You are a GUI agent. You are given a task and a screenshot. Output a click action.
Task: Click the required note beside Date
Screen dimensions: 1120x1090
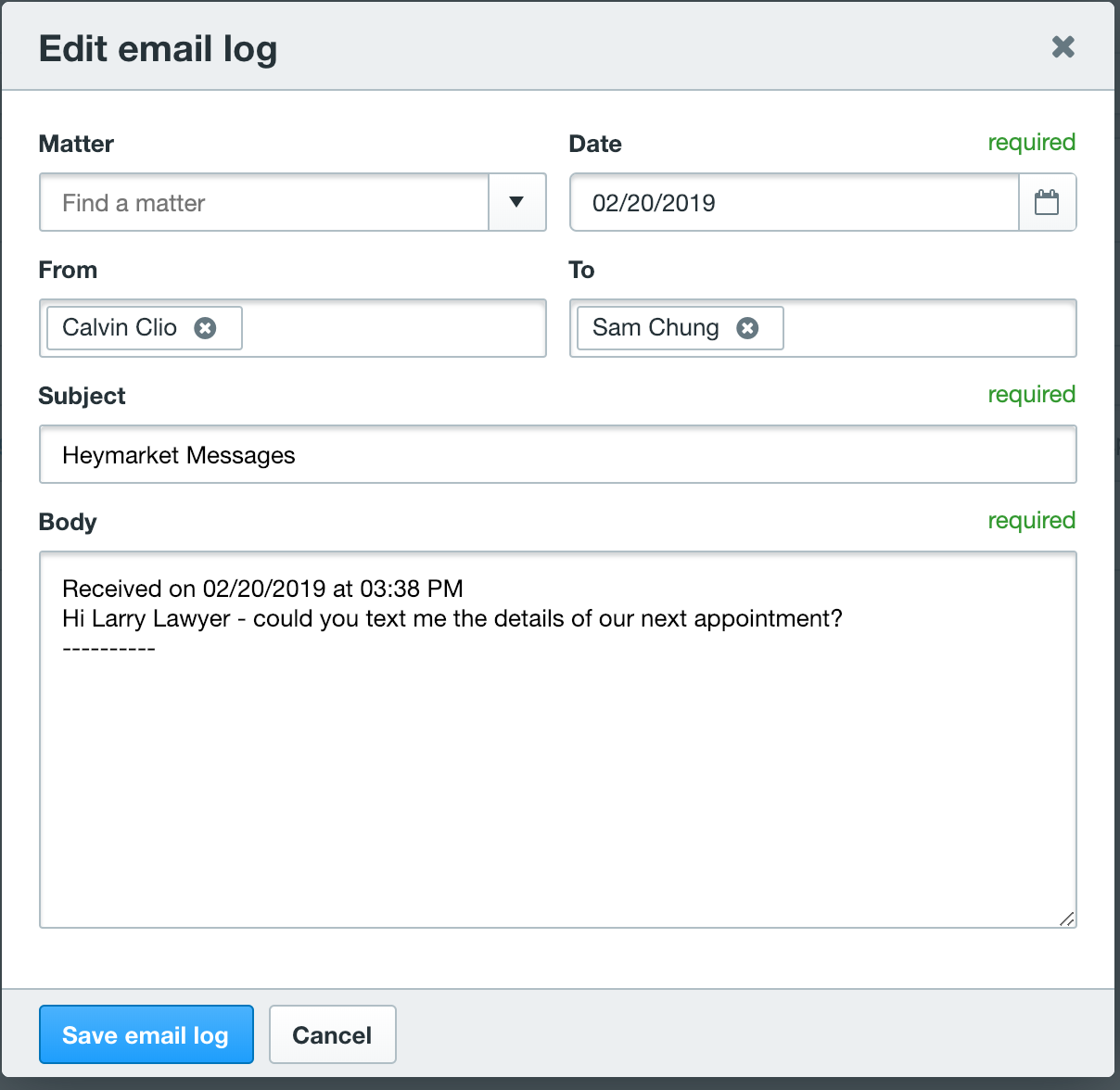(x=1031, y=143)
